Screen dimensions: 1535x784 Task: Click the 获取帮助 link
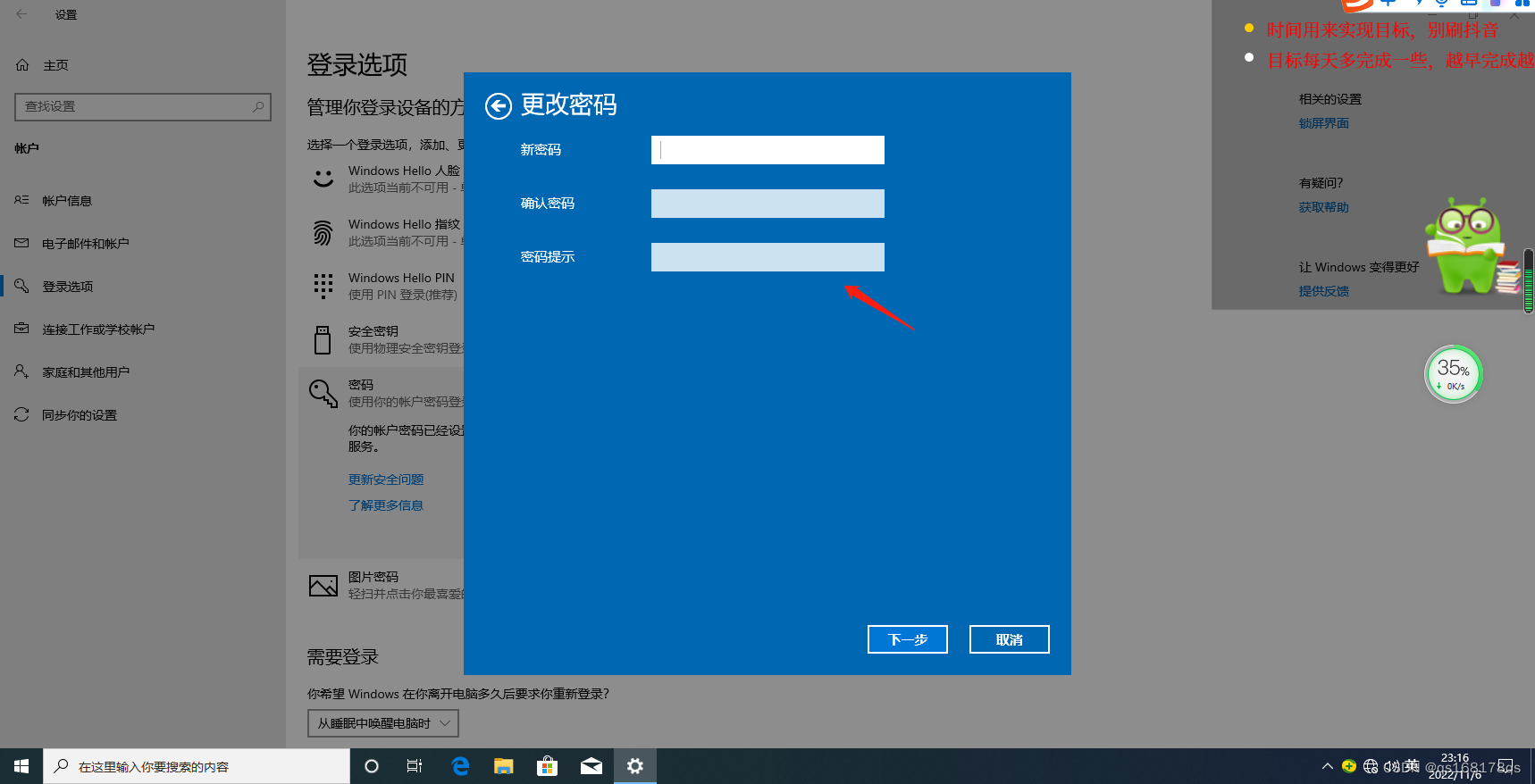[1324, 207]
